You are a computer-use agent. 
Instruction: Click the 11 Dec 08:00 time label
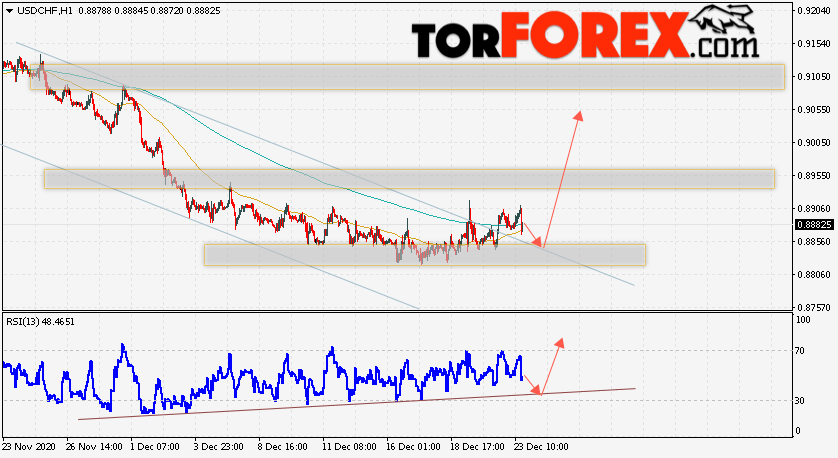tap(348, 447)
